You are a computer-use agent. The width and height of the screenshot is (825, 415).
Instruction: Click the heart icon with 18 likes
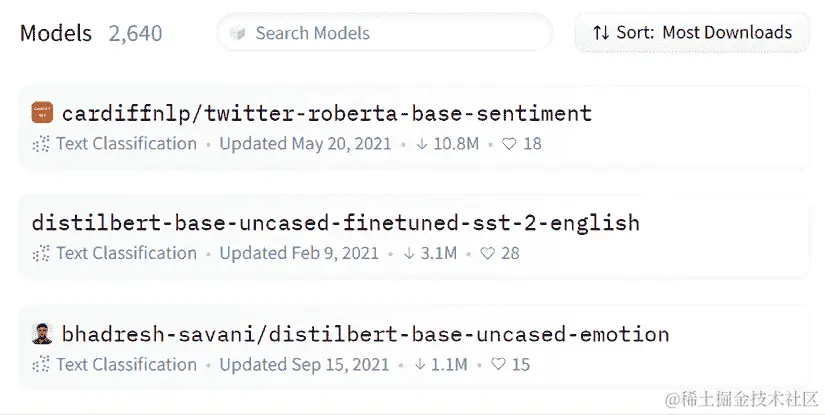(x=509, y=144)
